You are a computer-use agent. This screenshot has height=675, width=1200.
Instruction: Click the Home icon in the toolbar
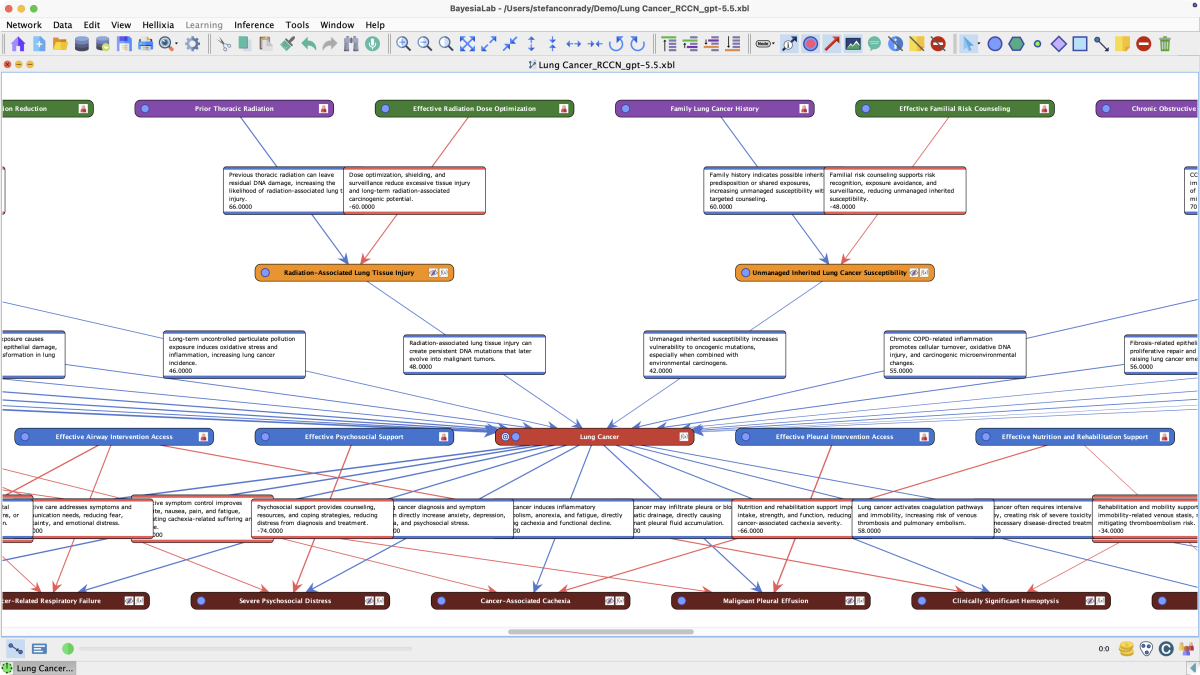coord(18,44)
